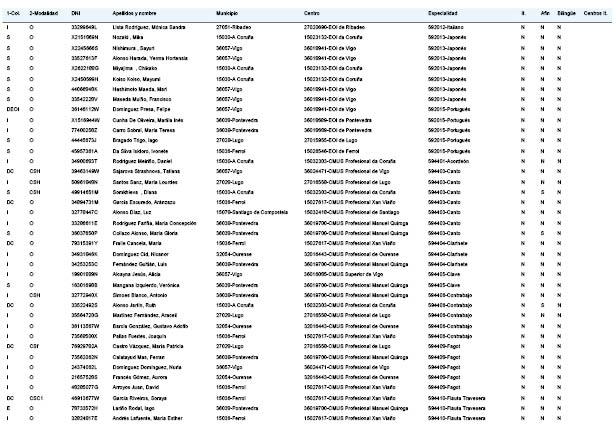Screen dimensions: 615x439
Task: Select the Dominguez Presa, Felipe row
Action: click(308, 109)
